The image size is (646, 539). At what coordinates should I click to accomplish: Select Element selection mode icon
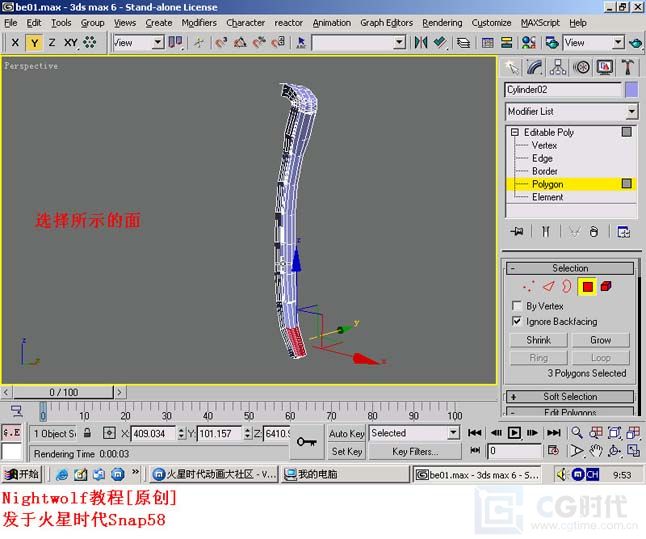coord(606,286)
